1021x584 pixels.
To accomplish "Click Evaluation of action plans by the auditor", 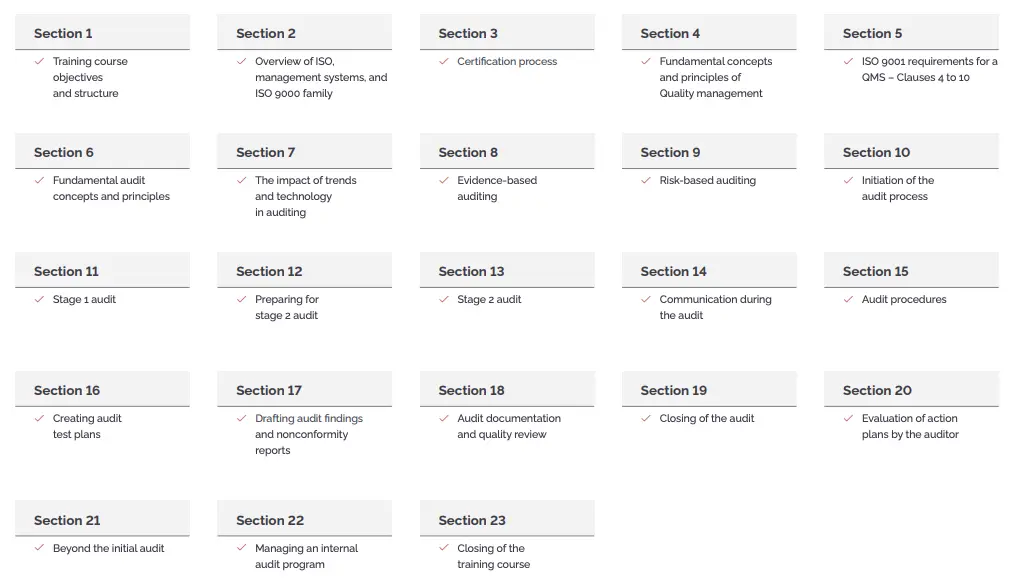I will (x=910, y=426).
